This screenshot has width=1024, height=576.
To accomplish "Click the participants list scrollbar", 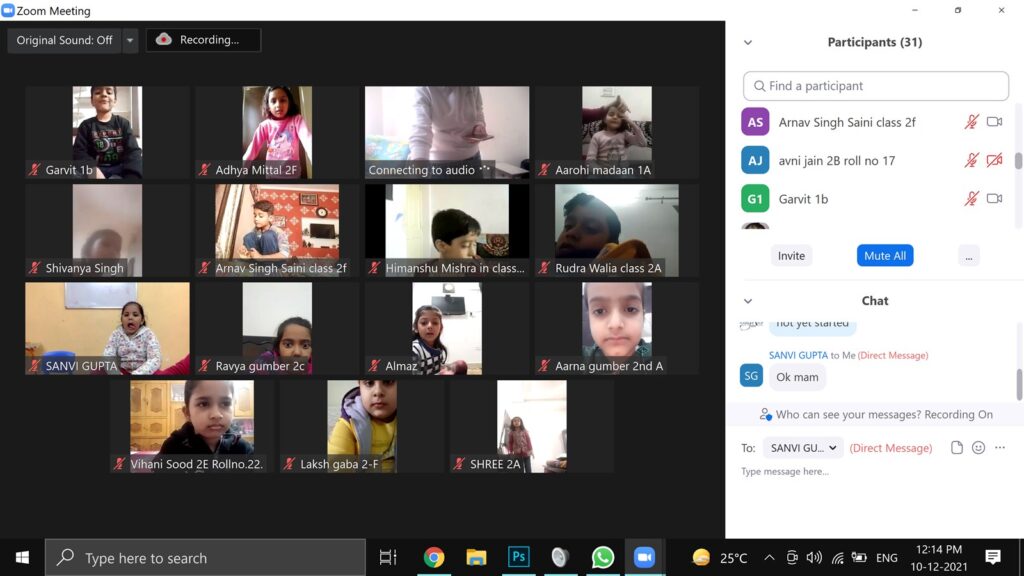I will pos(1018,160).
